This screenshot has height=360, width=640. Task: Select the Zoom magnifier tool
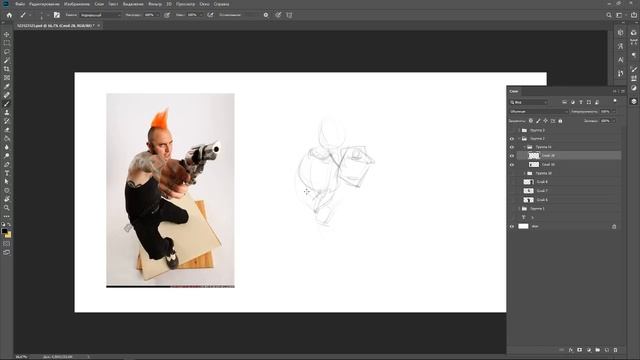(x=7, y=208)
